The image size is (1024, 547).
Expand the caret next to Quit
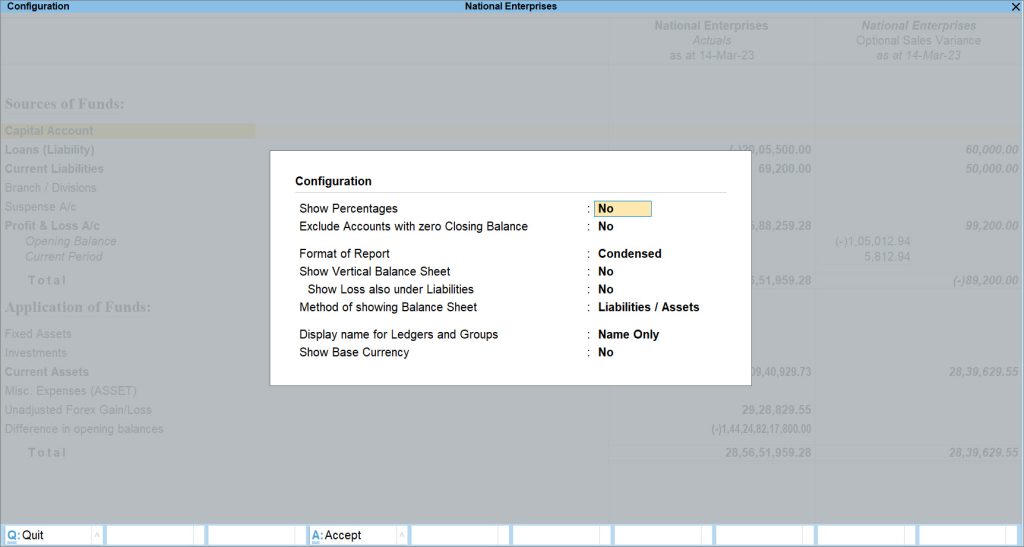[97, 535]
